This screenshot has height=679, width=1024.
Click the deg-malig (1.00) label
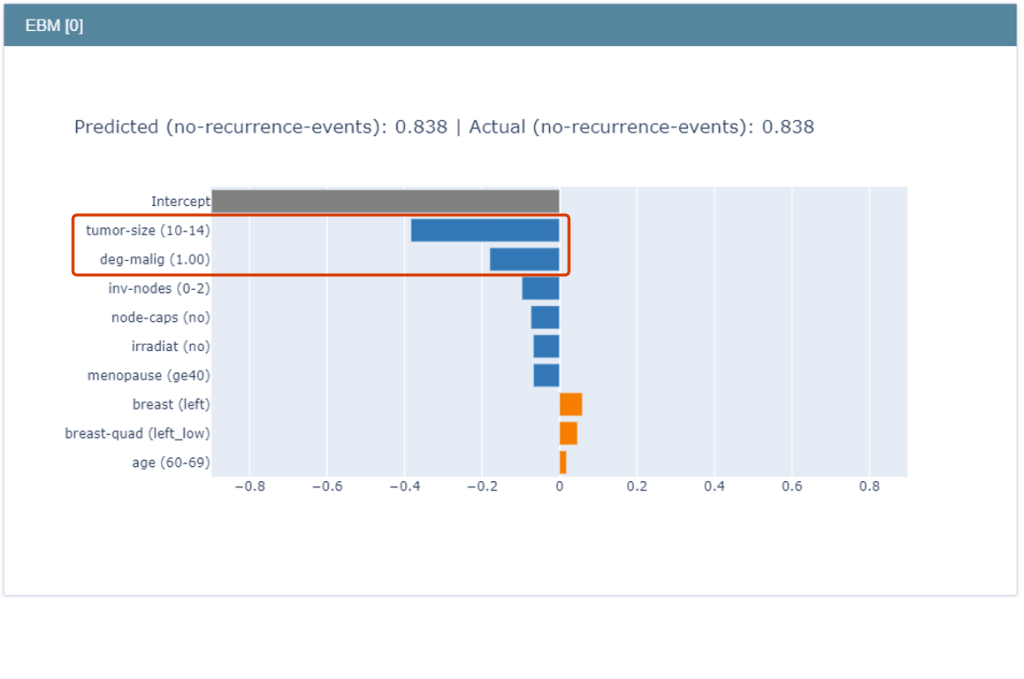(x=156, y=259)
